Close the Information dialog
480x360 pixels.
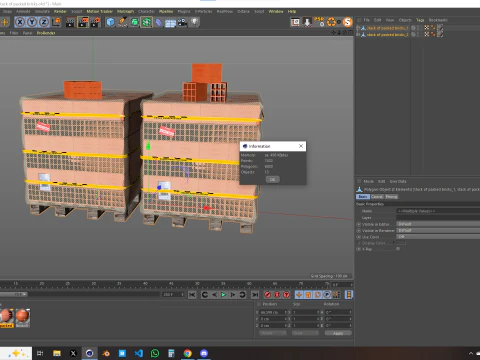point(301,146)
